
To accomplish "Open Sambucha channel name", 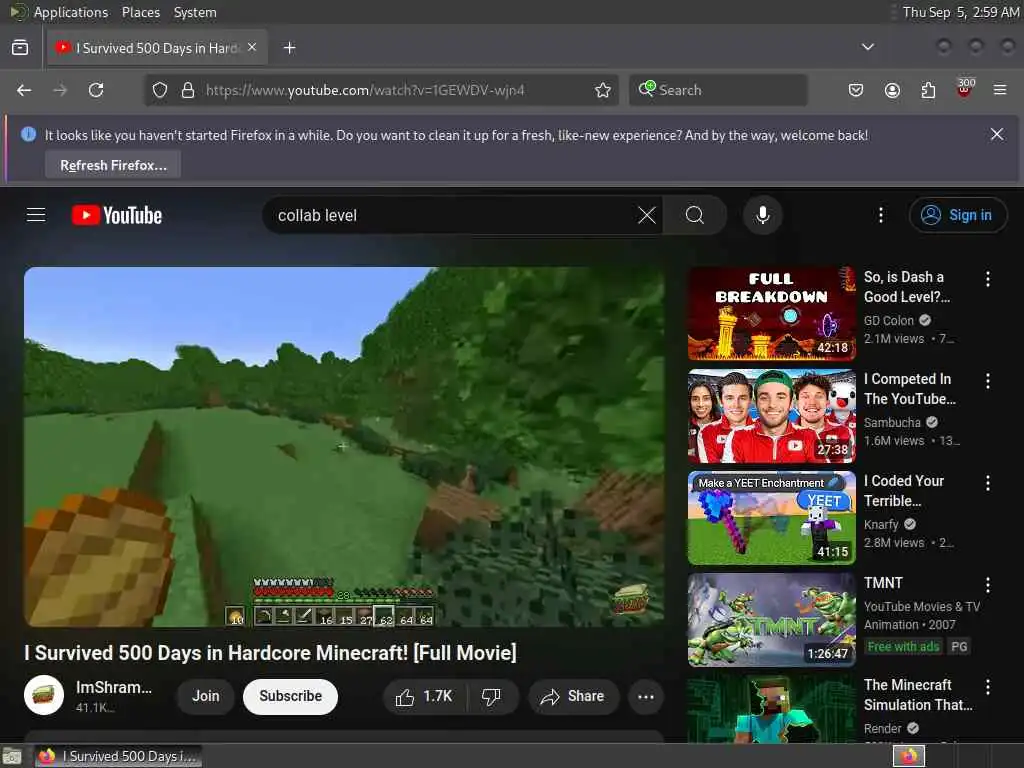I will pyautogui.click(x=892, y=423).
